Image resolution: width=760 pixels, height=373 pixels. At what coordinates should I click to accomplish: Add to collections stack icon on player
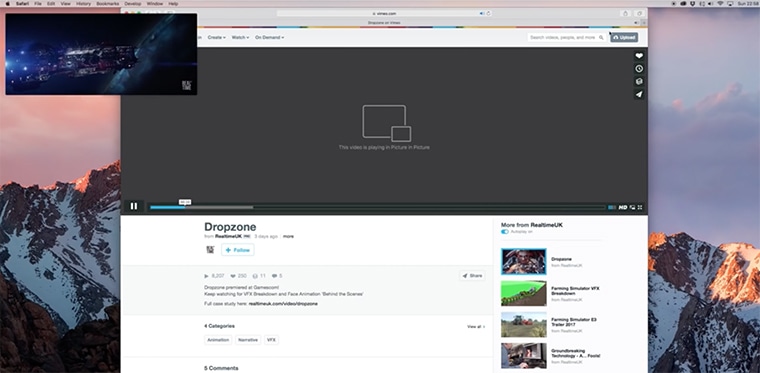639,81
